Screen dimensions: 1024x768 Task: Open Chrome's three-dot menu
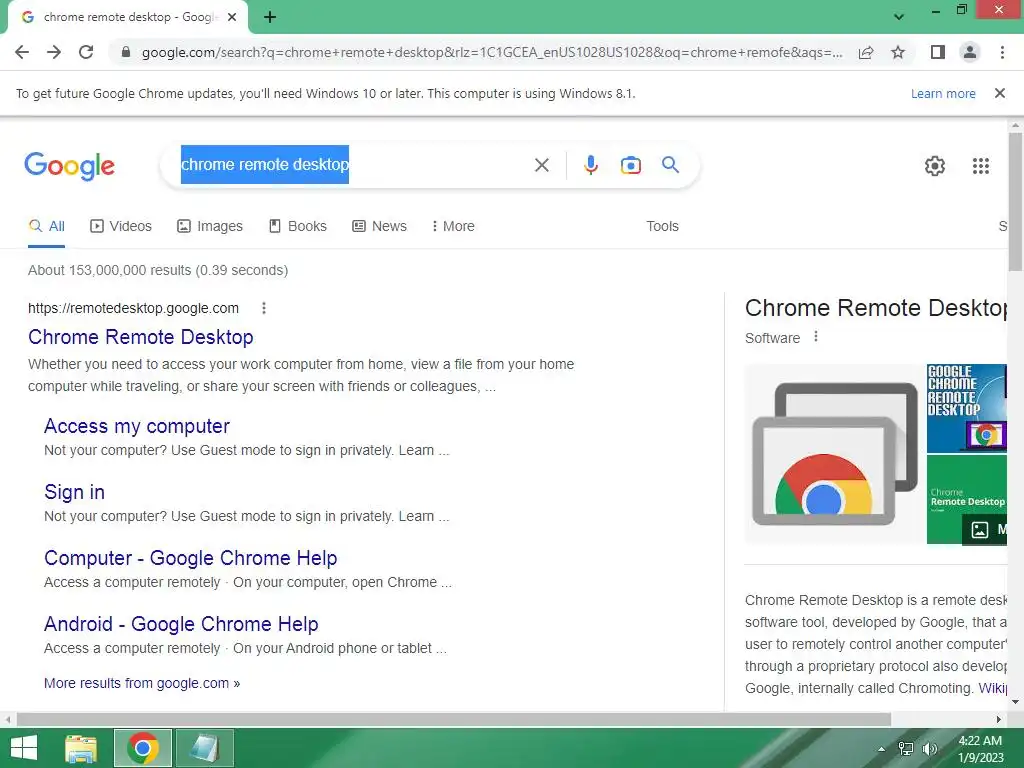[x=1002, y=52]
